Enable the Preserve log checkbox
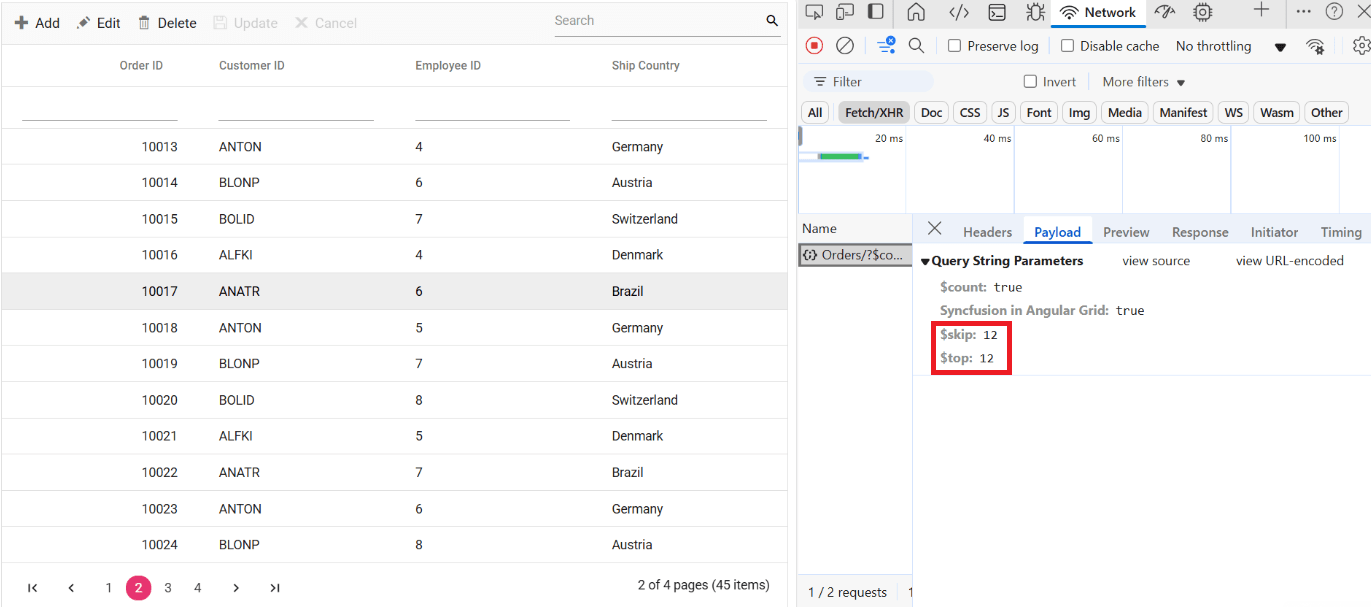This screenshot has height=607, width=1371. [955, 46]
